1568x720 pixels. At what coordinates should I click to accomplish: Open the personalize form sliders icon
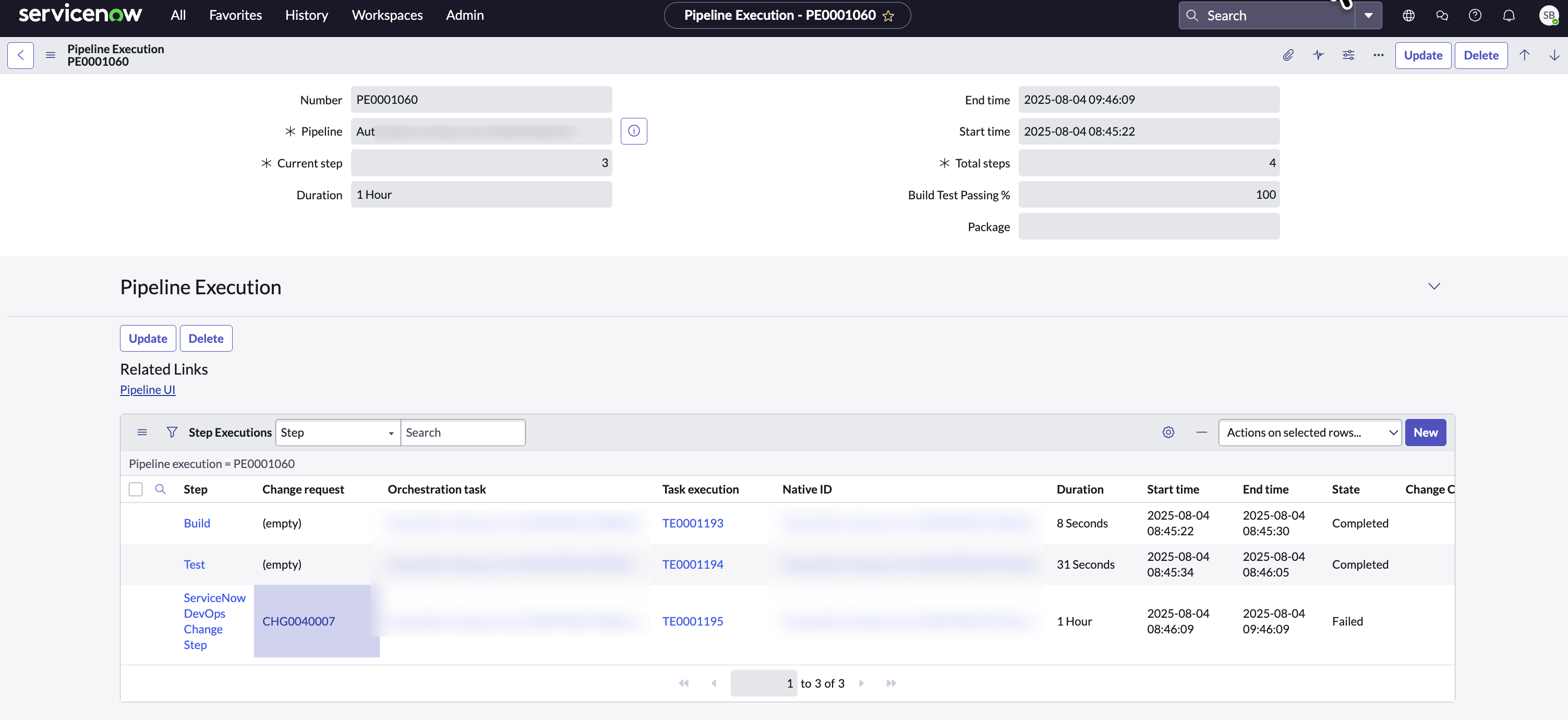coord(1348,55)
